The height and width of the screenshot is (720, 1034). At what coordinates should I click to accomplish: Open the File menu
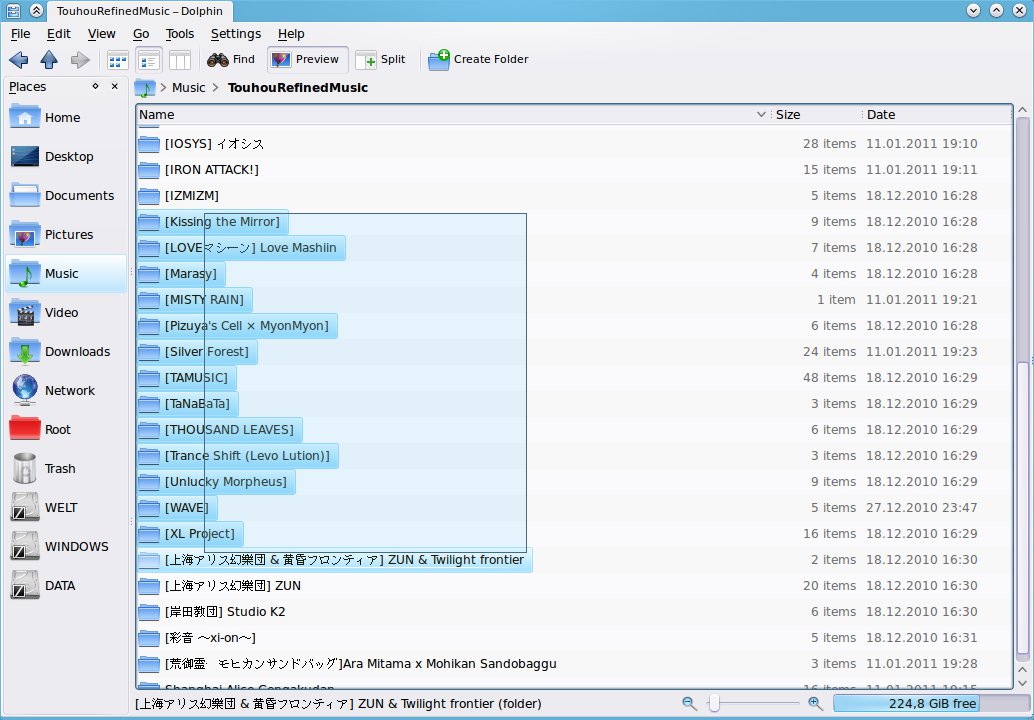click(x=20, y=34)
